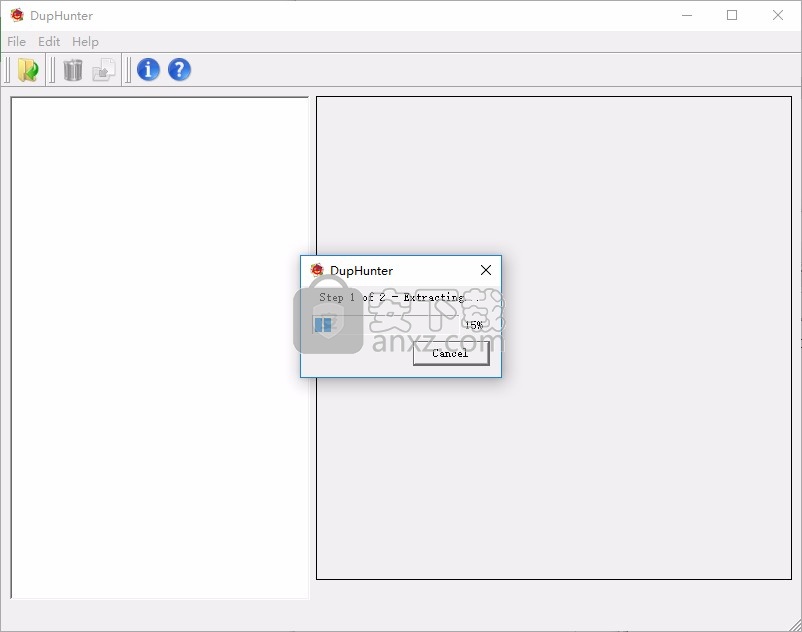This screenshot has width=802, height=632.
Task: Minimize the DupHunter main window
Action: (687, 15)
